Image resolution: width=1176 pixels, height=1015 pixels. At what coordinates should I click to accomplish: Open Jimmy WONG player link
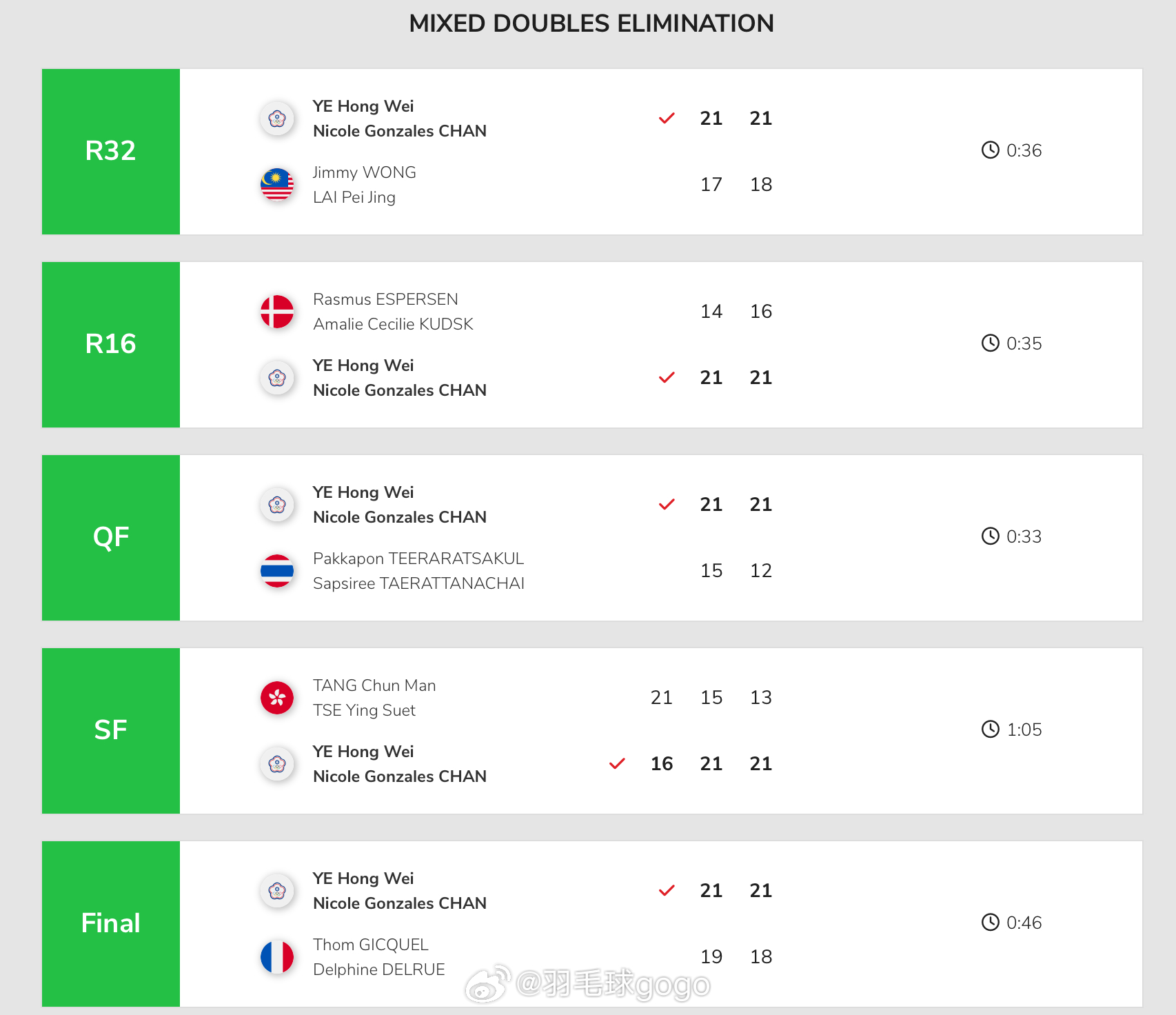pos(364,172)
